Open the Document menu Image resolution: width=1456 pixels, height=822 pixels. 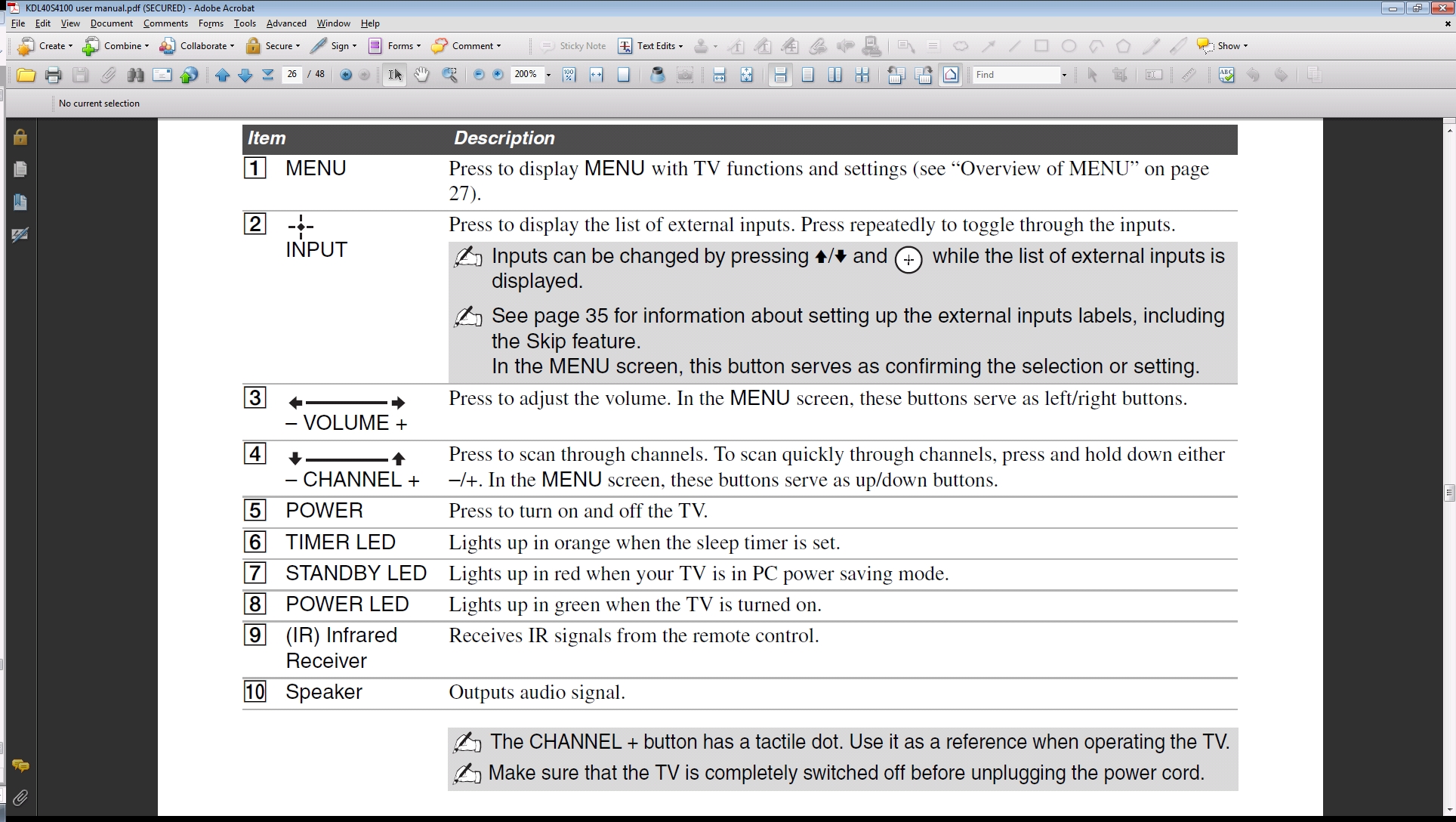(x=111, y=23)
